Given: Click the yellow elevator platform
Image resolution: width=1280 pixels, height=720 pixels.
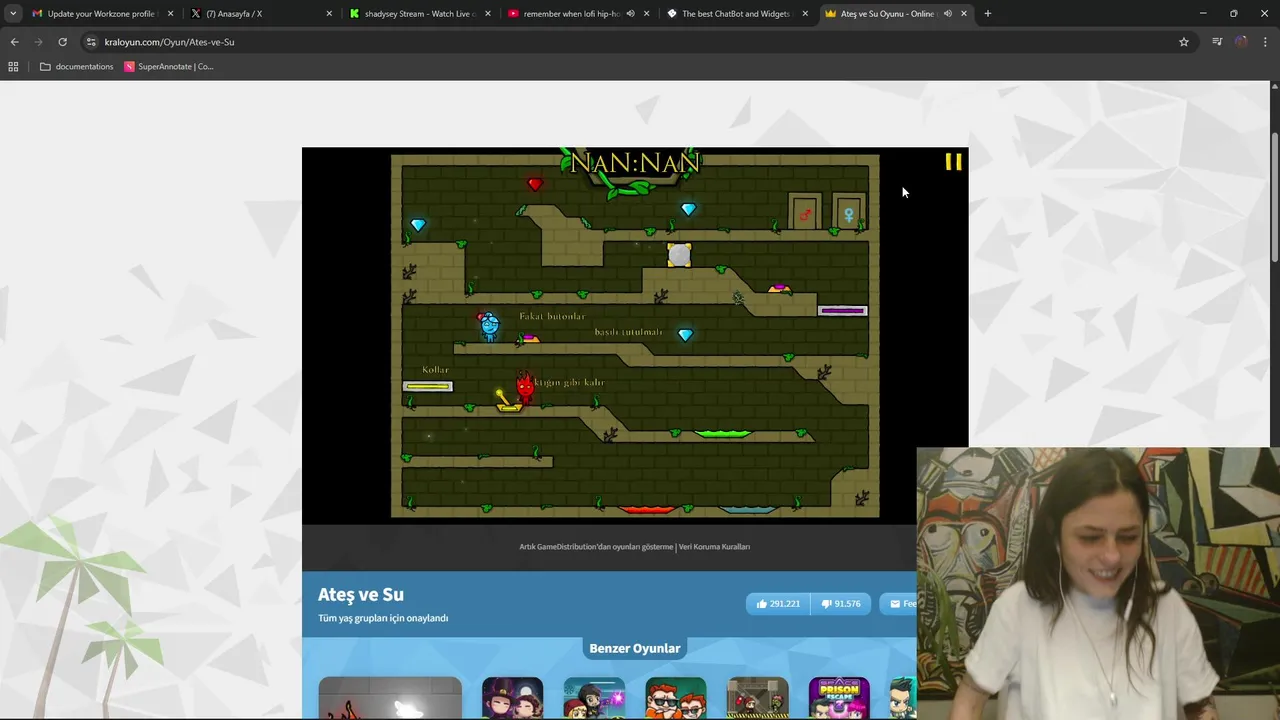Looking at the screenshot, I should click(428, 386).
